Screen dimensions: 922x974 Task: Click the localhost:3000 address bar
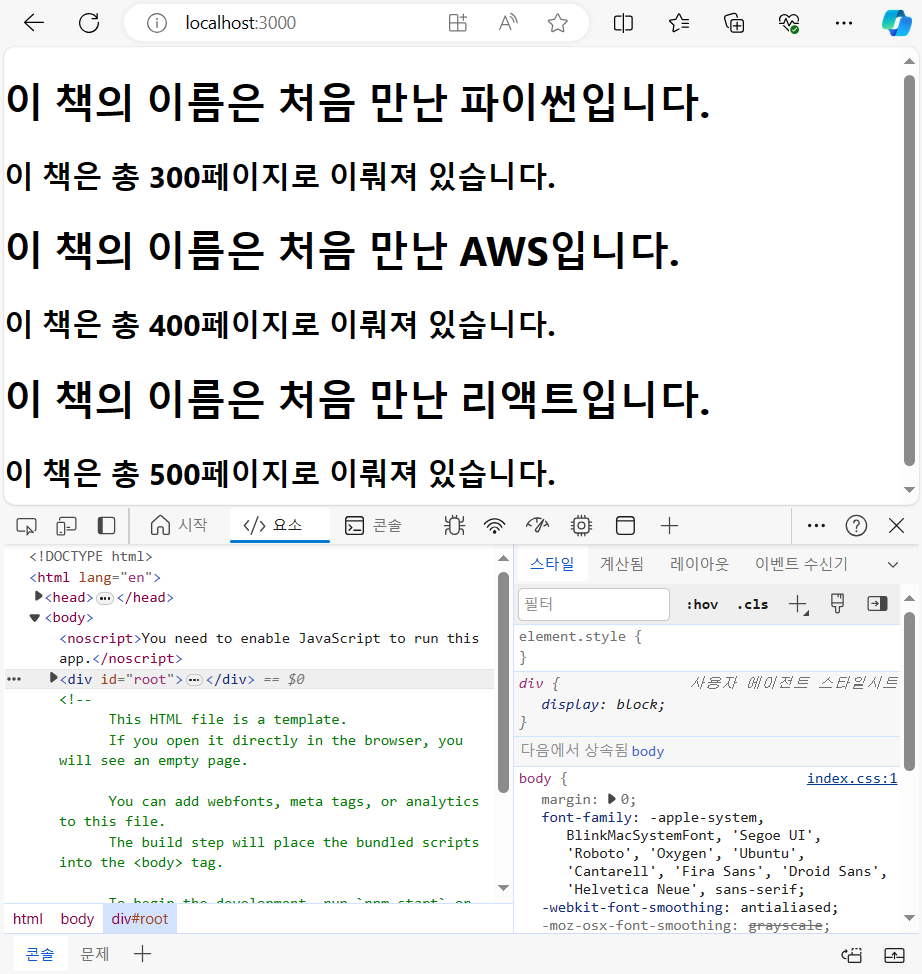click(x=241, y=23)
